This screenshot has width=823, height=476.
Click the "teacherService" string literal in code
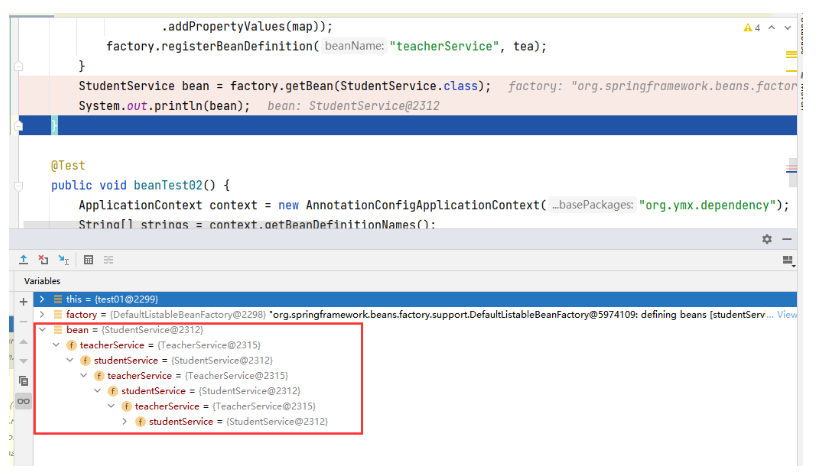[444, 46]
